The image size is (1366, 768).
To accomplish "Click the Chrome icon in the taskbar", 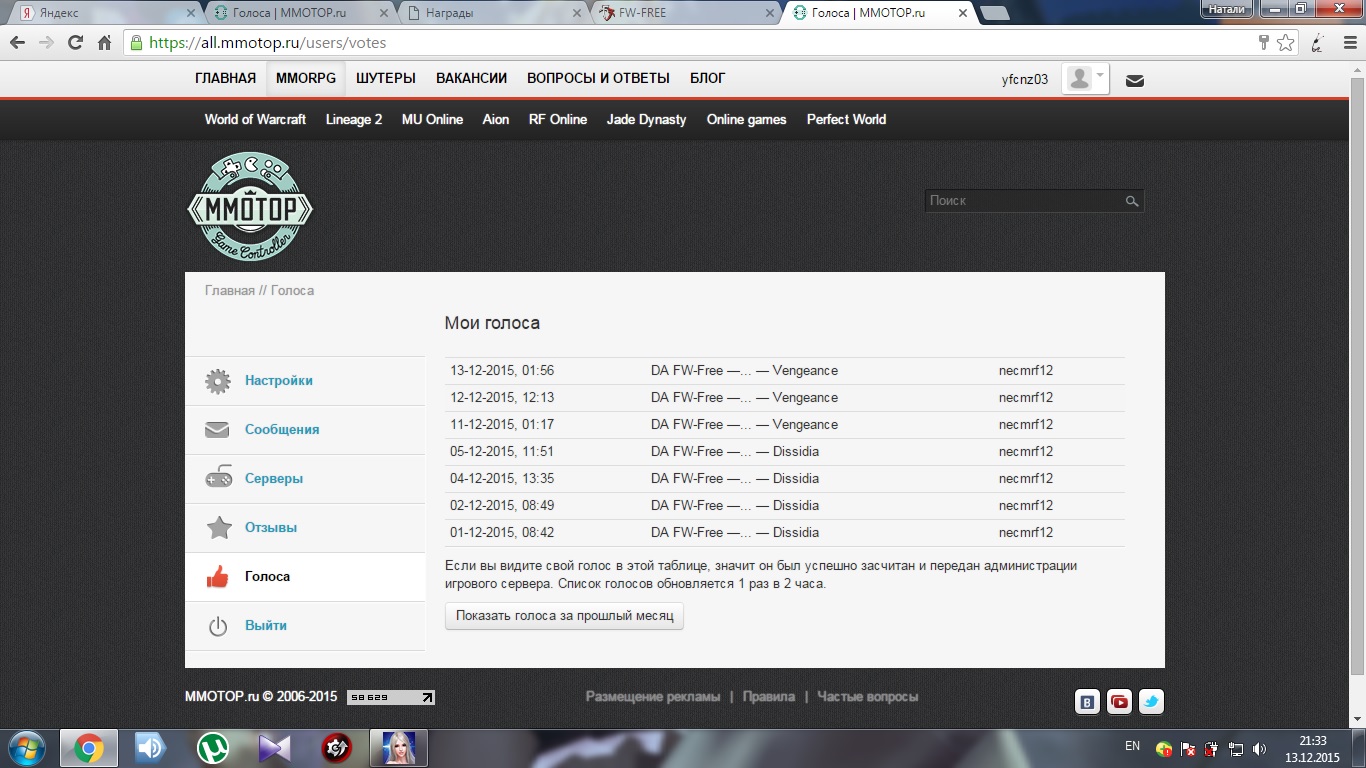I will [88, 748].
